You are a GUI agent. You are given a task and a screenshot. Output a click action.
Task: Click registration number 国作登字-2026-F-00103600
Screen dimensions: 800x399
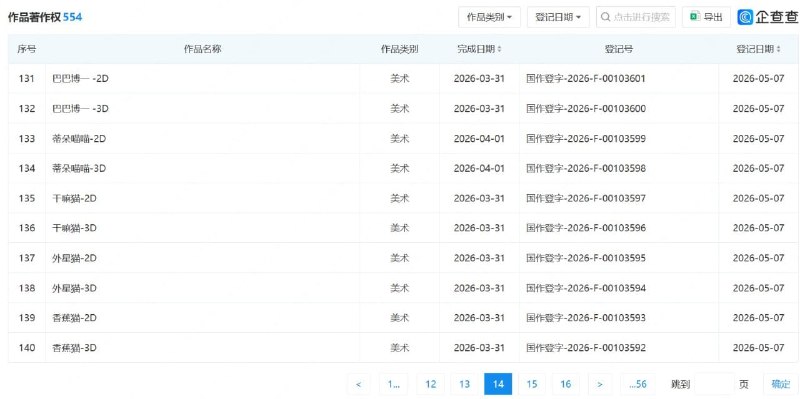pos(586,109)
